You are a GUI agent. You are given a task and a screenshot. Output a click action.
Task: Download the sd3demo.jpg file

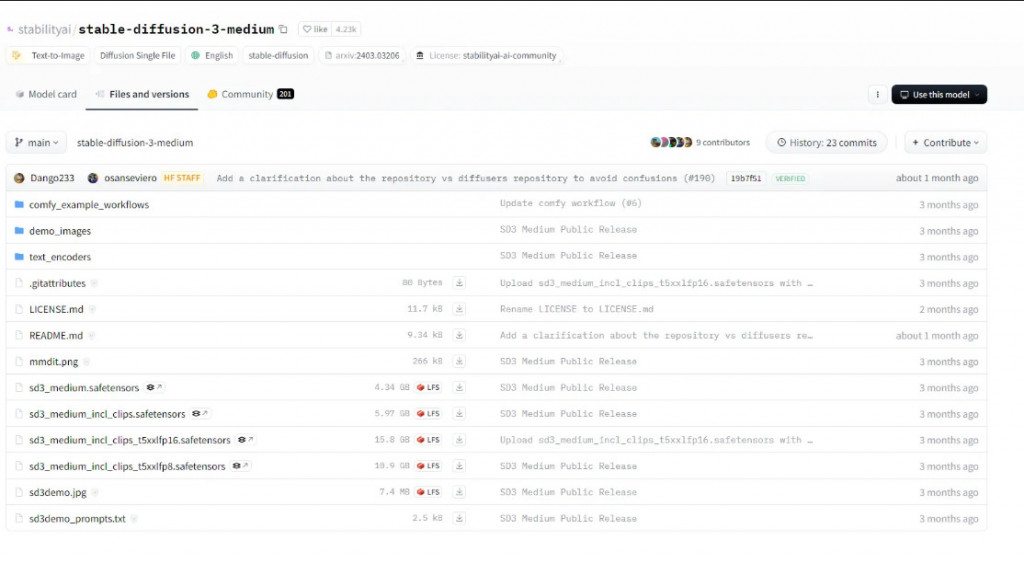459,492
